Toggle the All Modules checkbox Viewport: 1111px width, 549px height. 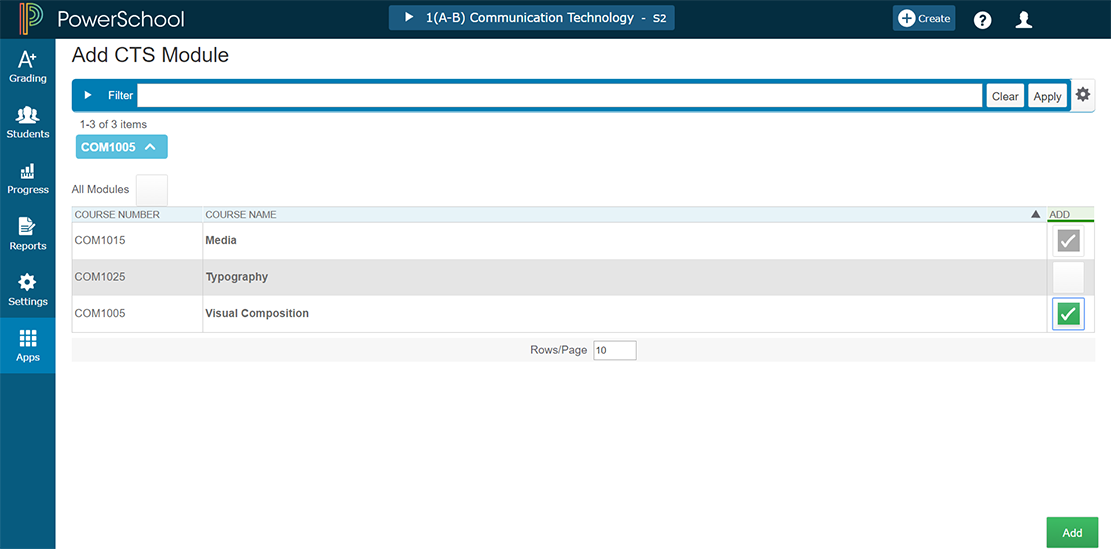(x=152, y=190)
